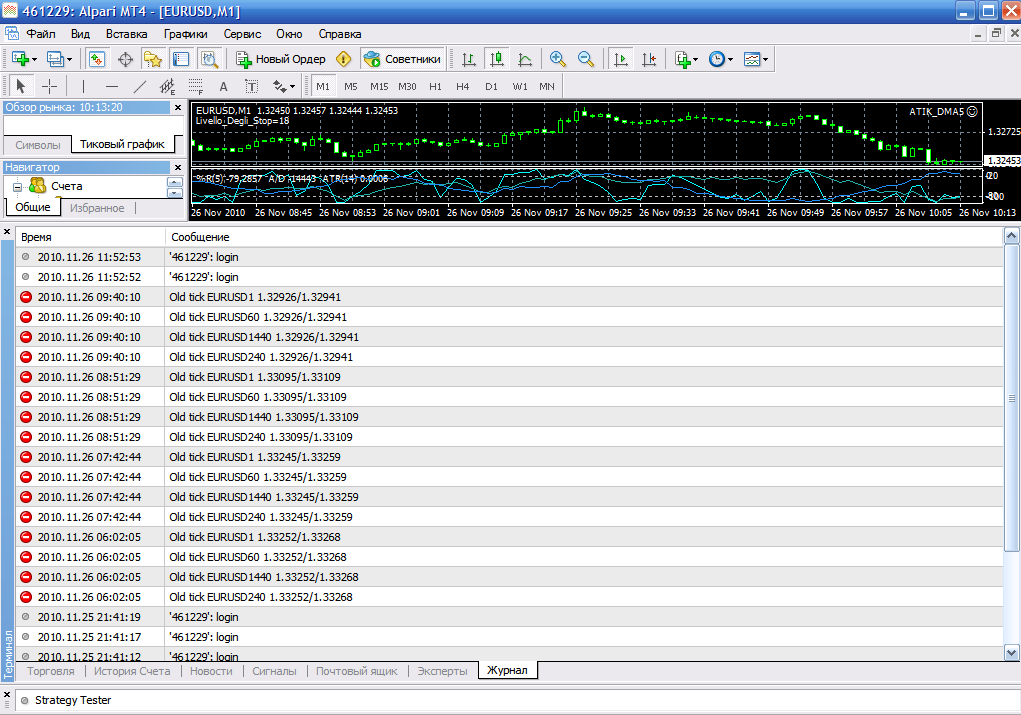
Task: Switch timeframe to M1
Action: tap(323, 86)
